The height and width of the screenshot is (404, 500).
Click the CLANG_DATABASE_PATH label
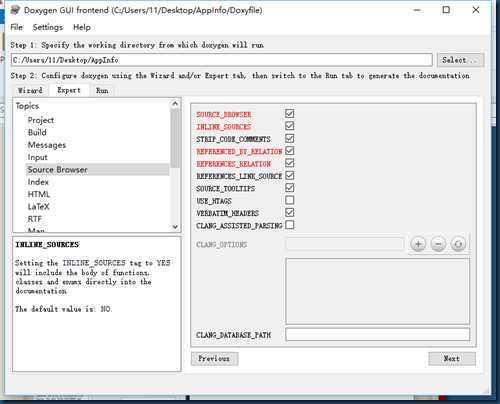click(233, 335)
